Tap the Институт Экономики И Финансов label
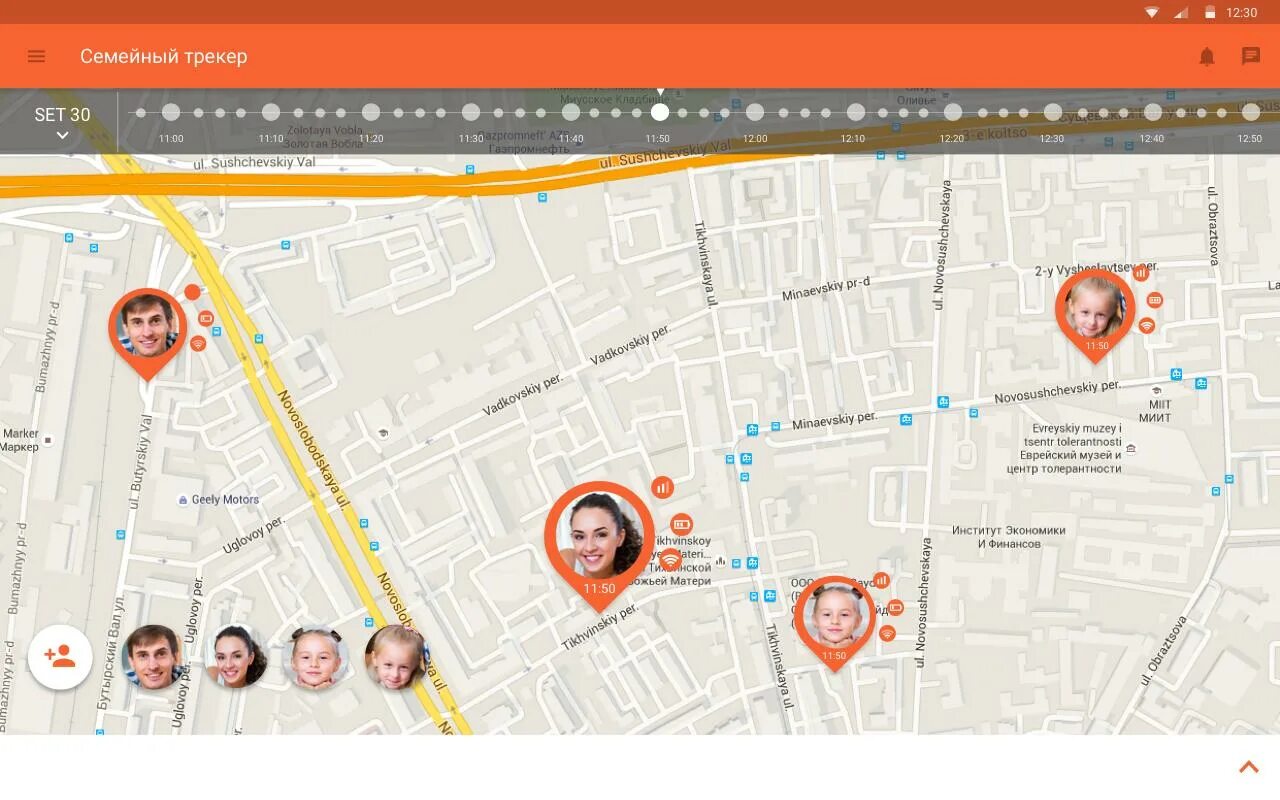1280x800 pixels. 1008,537
